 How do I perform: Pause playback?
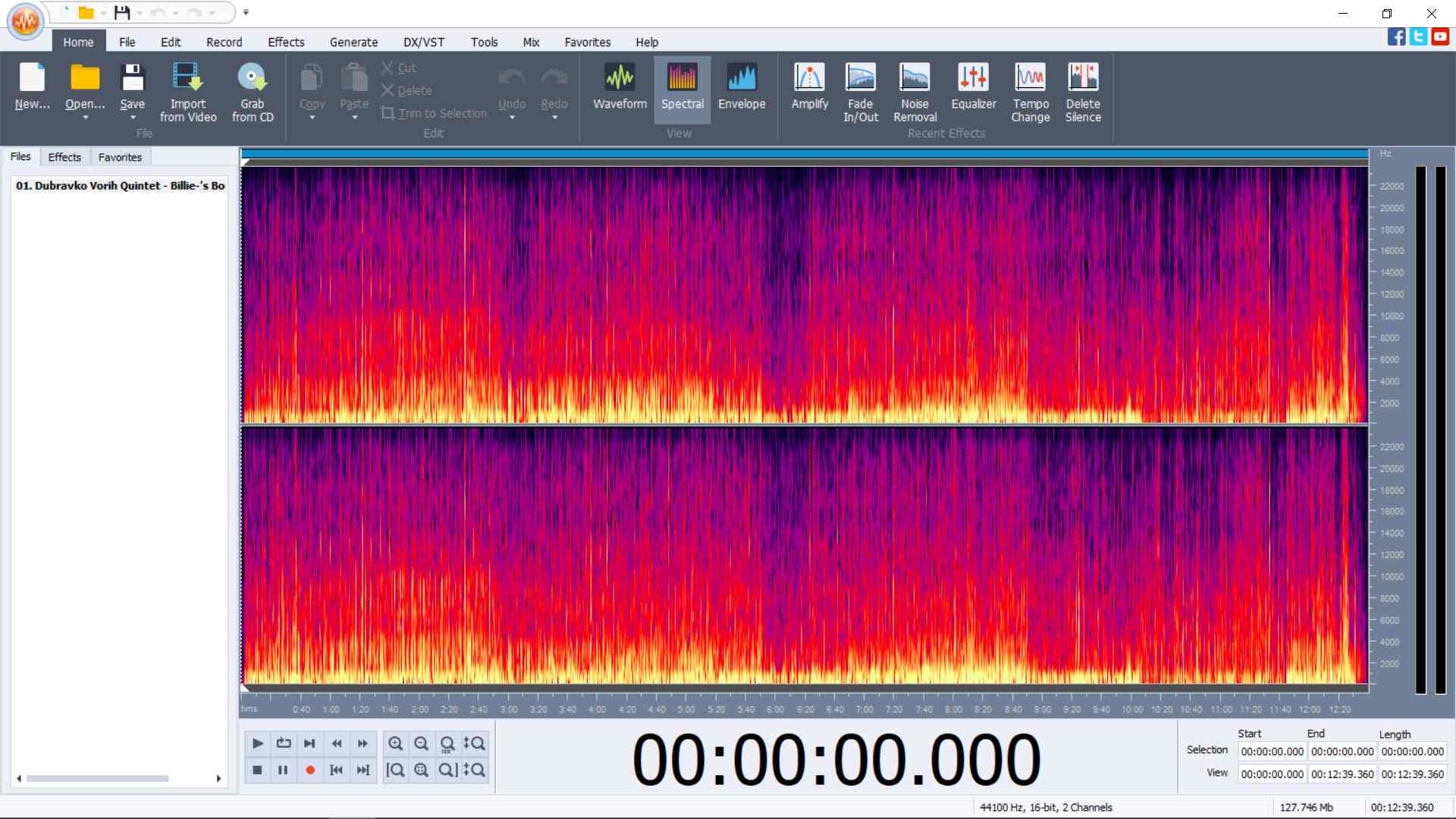point(283,770)
